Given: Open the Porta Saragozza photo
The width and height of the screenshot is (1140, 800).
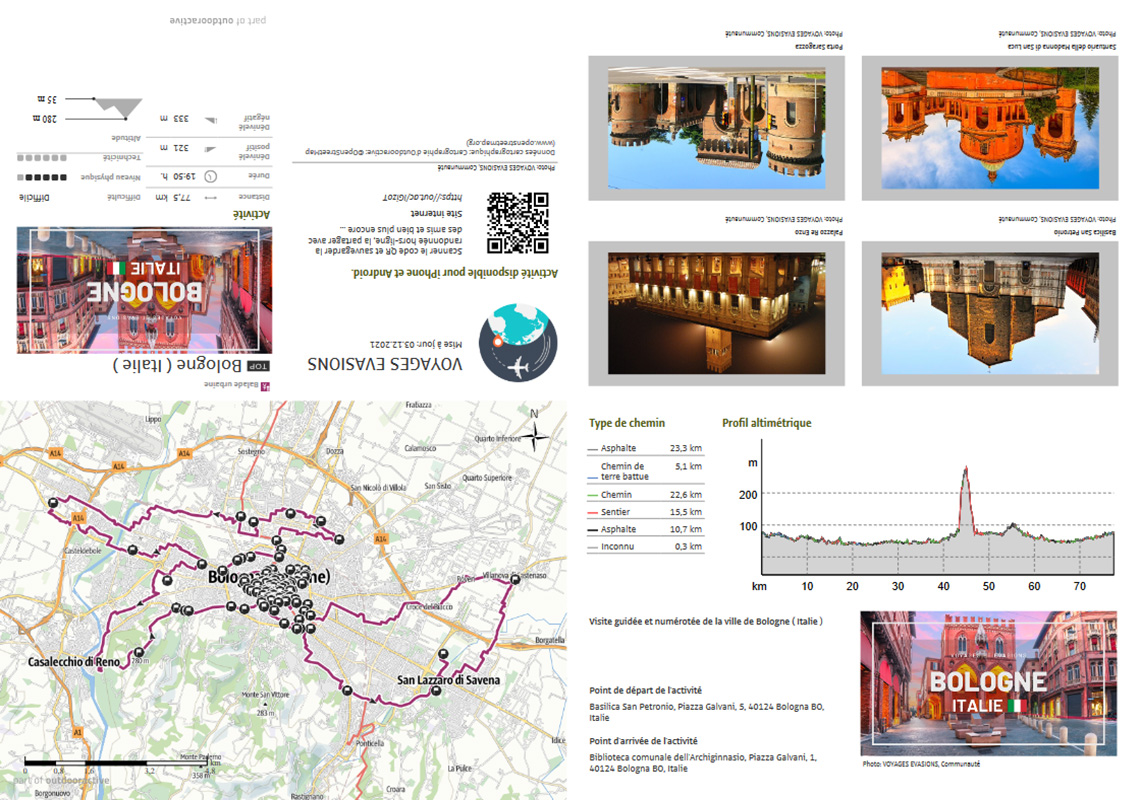Looking at the screenshot, I should click(716, 128).
